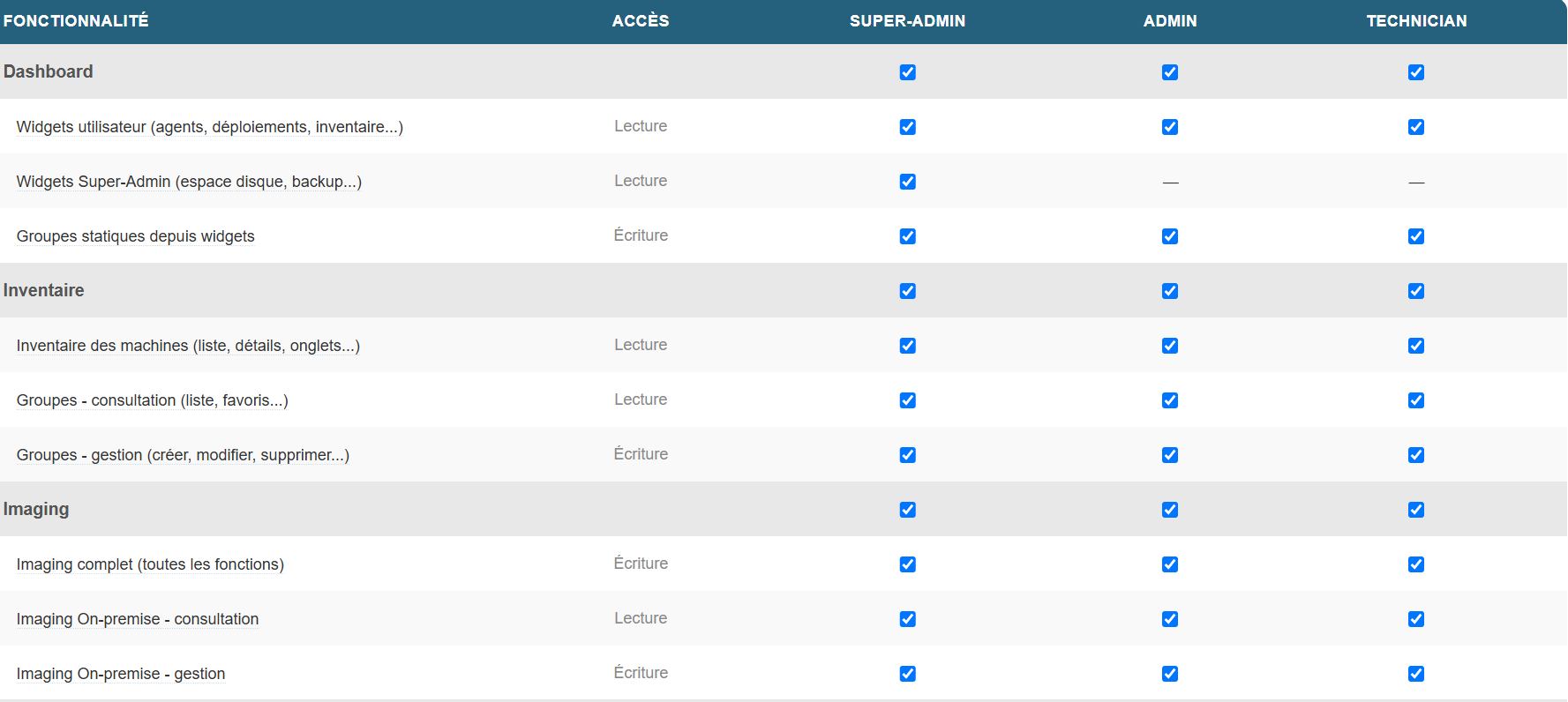
Task: Toggle Groupes consultation Super-Admin checkbox
Action: click(x=907, y=400)
